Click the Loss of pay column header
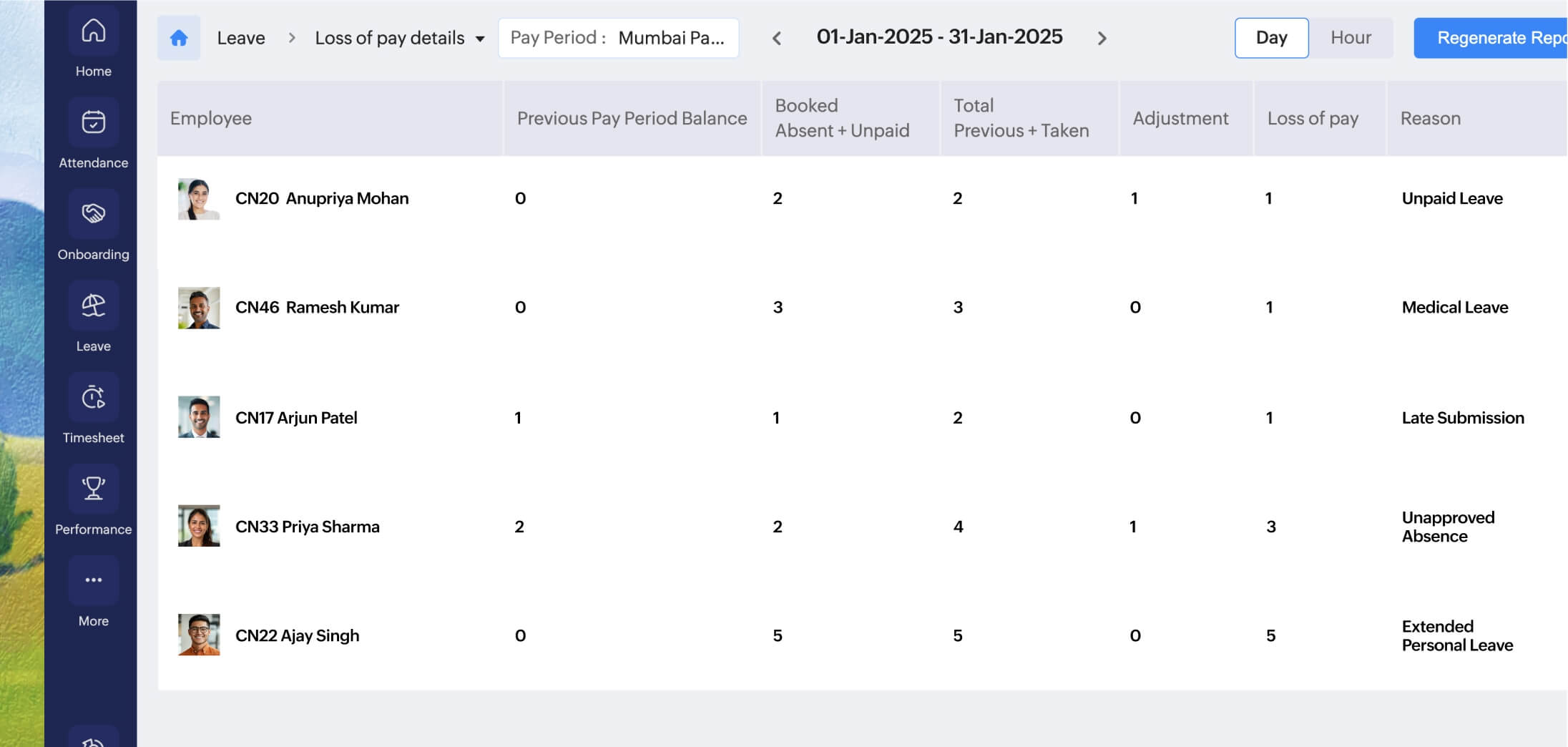The image size is (1568, 747). 1313,119
